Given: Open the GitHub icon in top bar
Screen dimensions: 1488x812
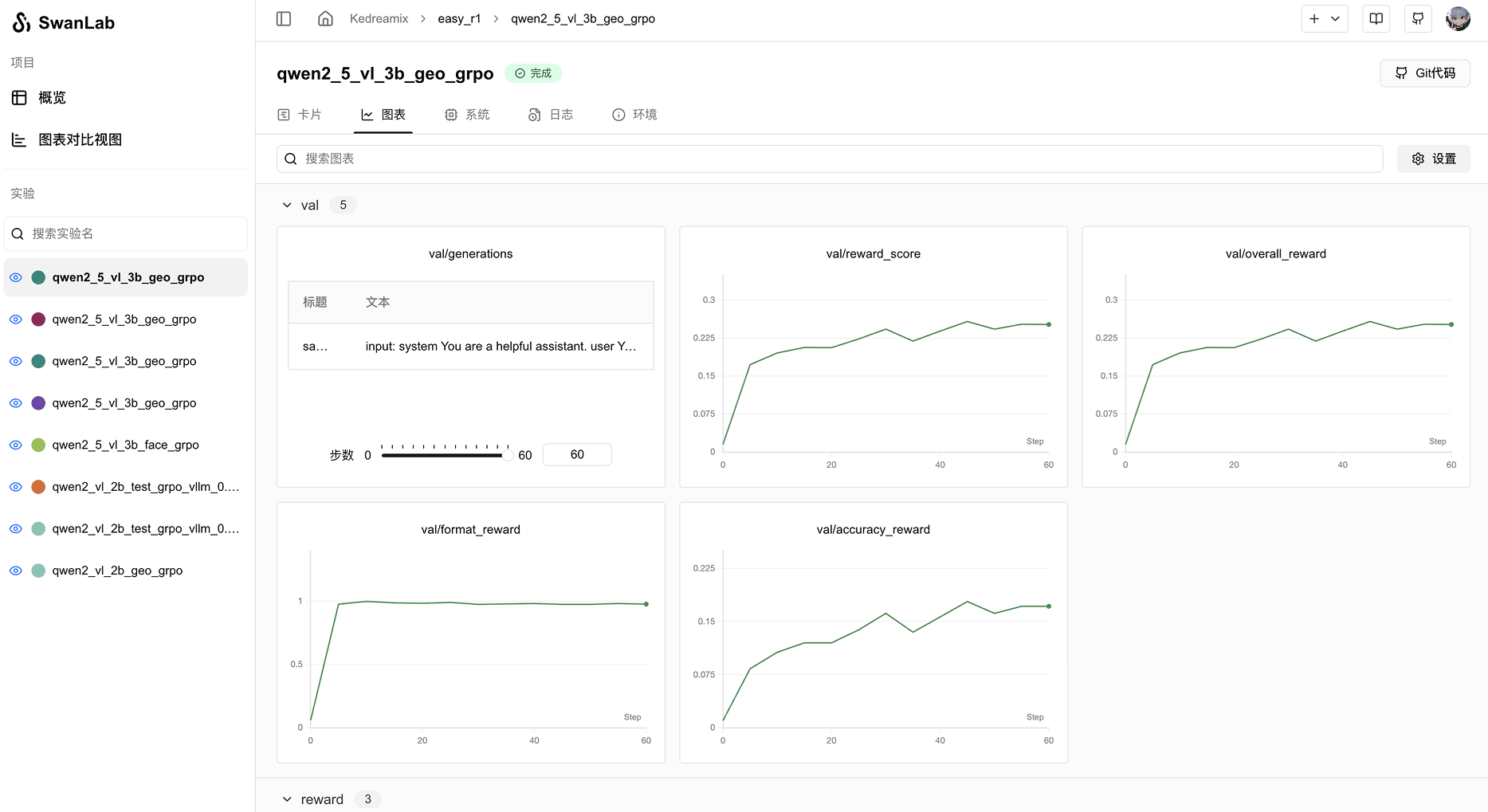Looking at the screenshot, I should pos(1418,18).
